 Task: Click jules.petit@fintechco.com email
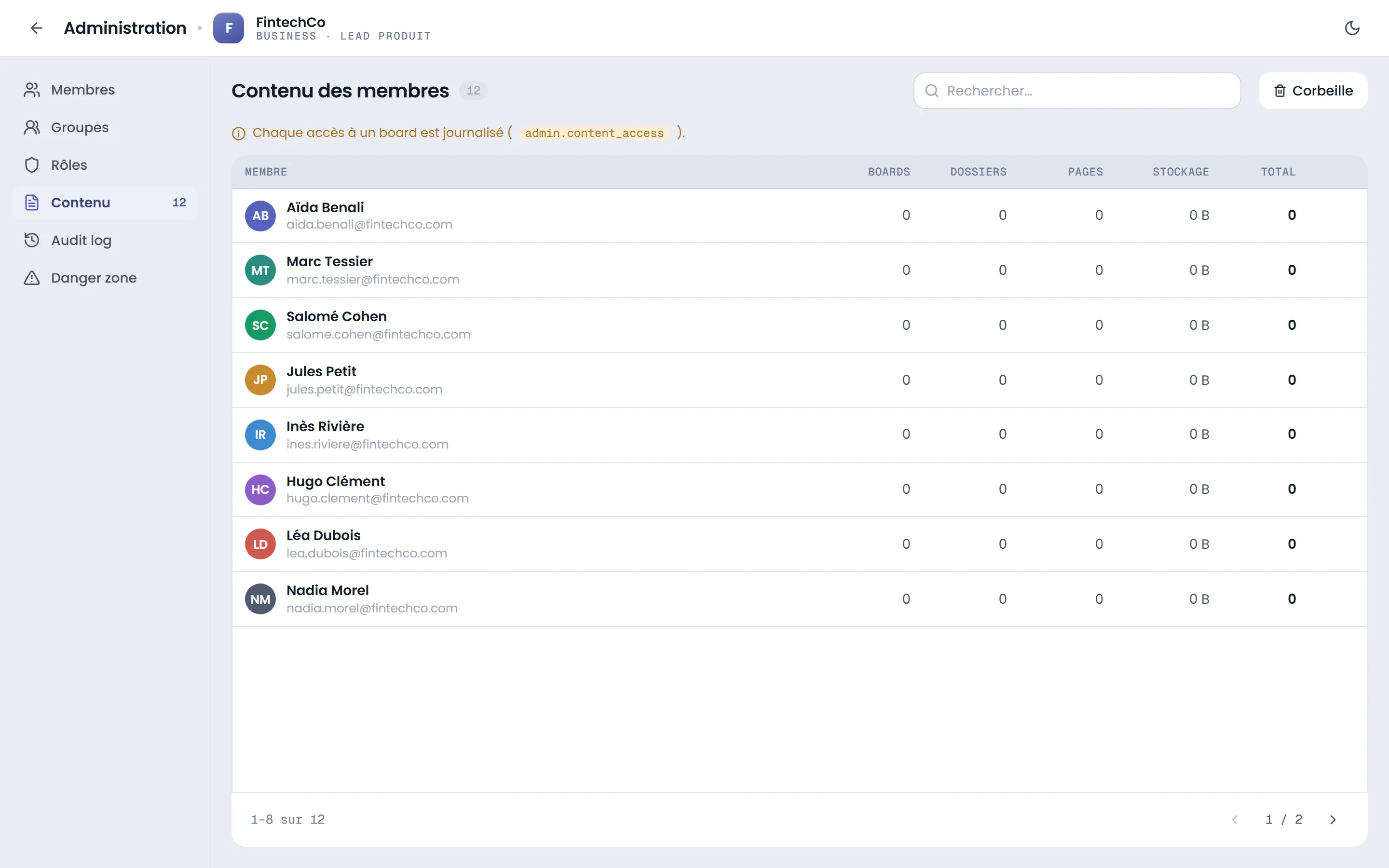[365, 389]
